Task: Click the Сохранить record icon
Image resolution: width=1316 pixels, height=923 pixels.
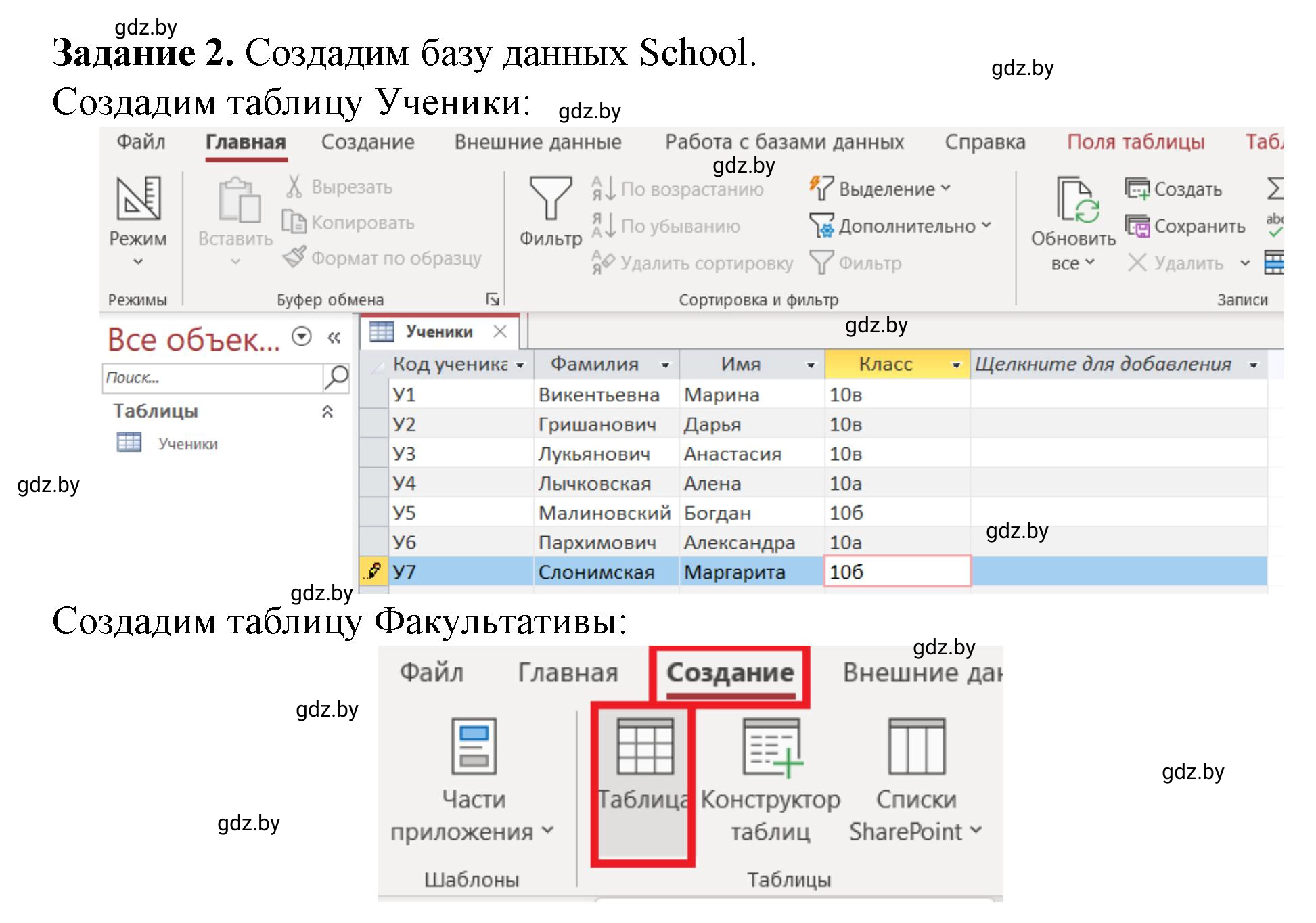Action: (x=1137, y=226)
